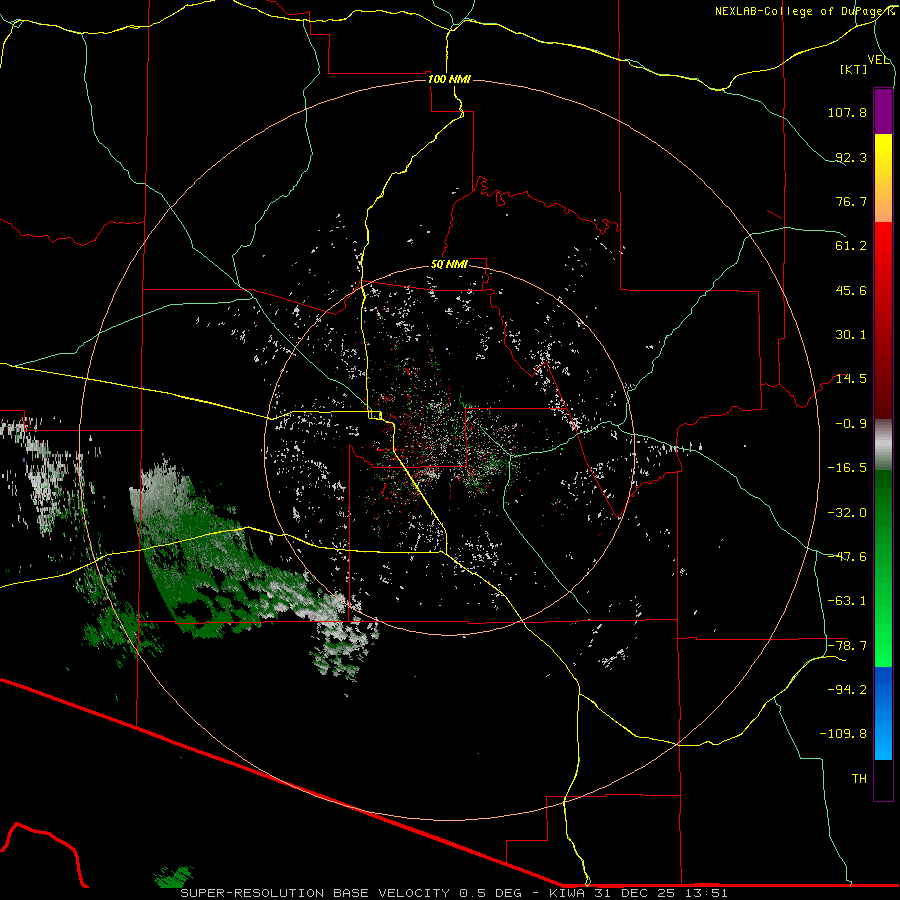Click the -16.5 legend value
The width and height of the screenshot is (900, 900).
tap(847, 468)
